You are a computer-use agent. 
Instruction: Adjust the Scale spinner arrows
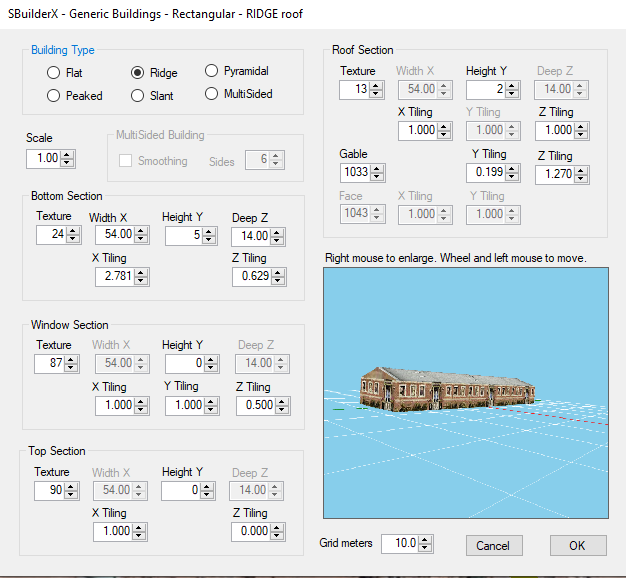67,158
